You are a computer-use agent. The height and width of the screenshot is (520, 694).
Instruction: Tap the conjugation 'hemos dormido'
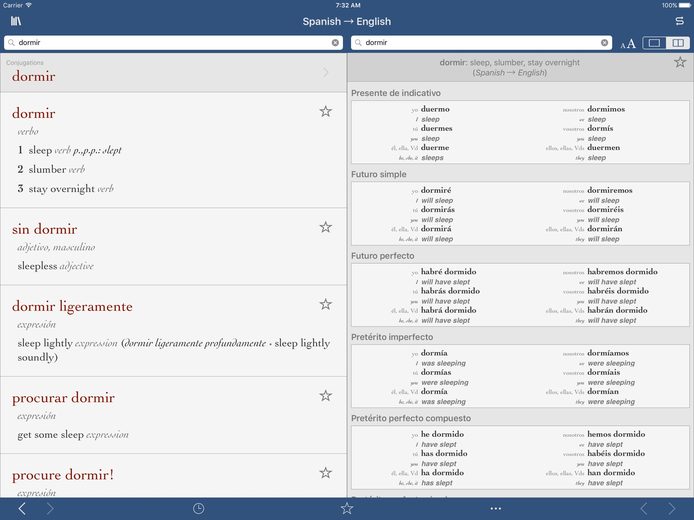pos(616,434)
